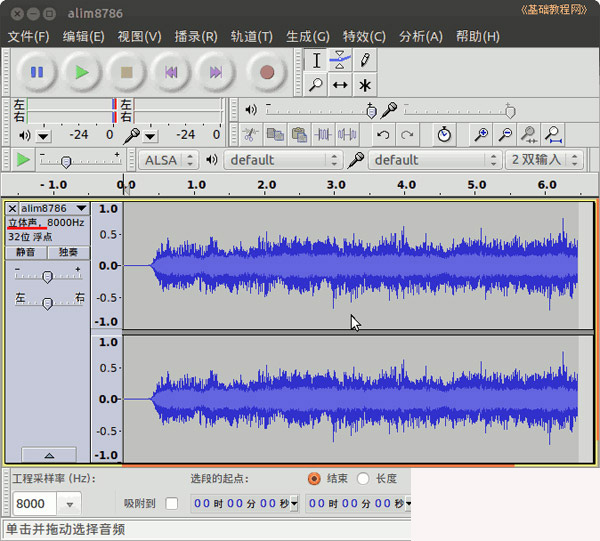Image resolution: width=600 pixels, height=541 pixels.
Task: Start playback with the green Play button
Action: [x=82, y=72]
